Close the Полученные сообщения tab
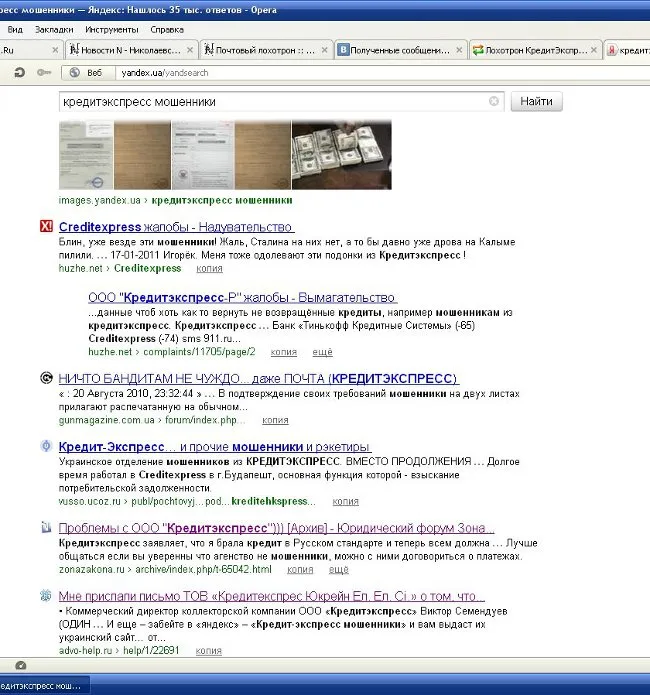Screen dimensions: 650x695 (459, 50)
